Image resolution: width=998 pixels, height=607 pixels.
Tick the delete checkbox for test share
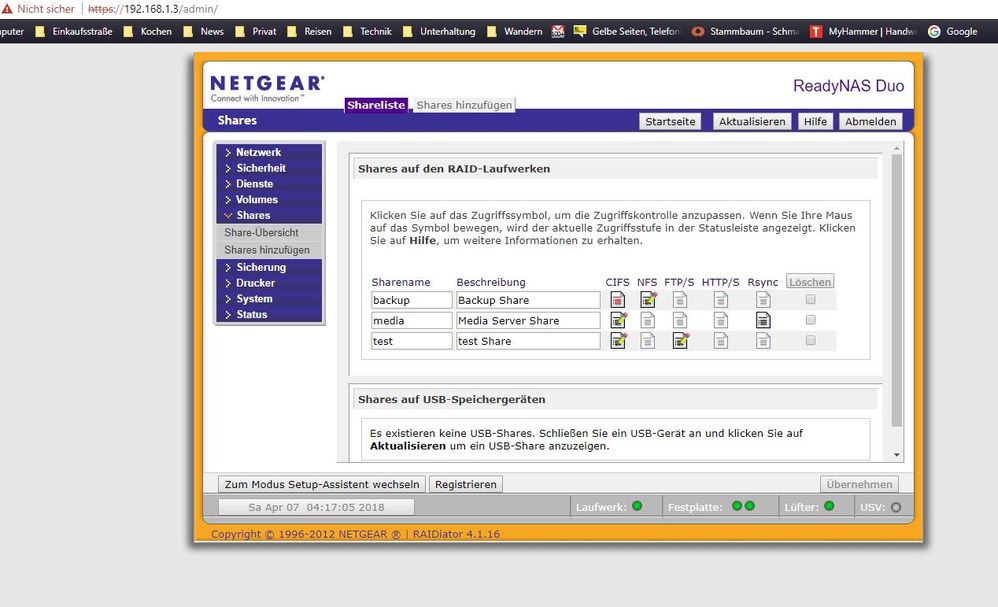(810, 340)
